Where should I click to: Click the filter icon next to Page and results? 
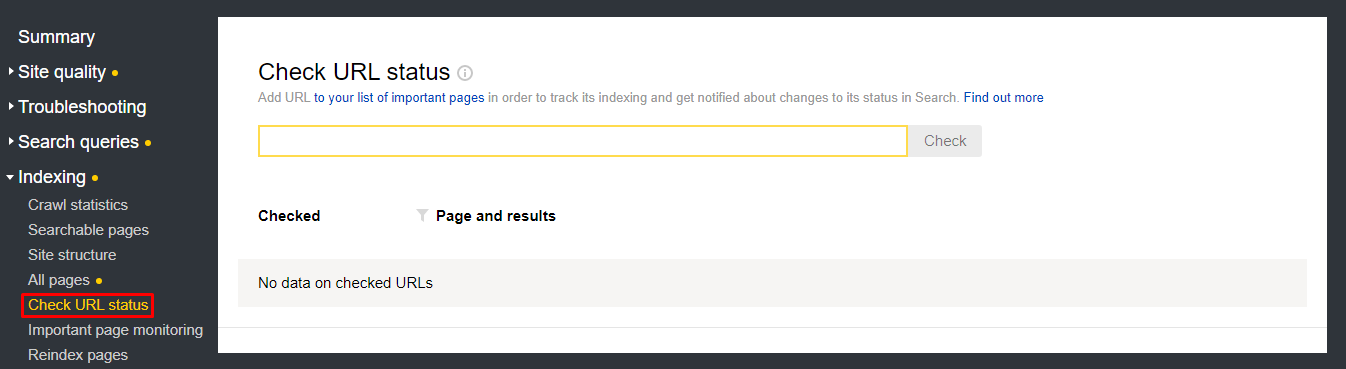[422, 215]
